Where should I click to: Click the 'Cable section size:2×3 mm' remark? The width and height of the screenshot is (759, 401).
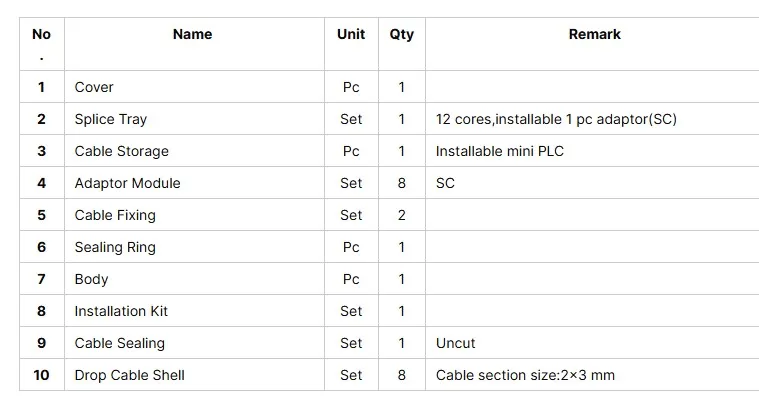525,375
